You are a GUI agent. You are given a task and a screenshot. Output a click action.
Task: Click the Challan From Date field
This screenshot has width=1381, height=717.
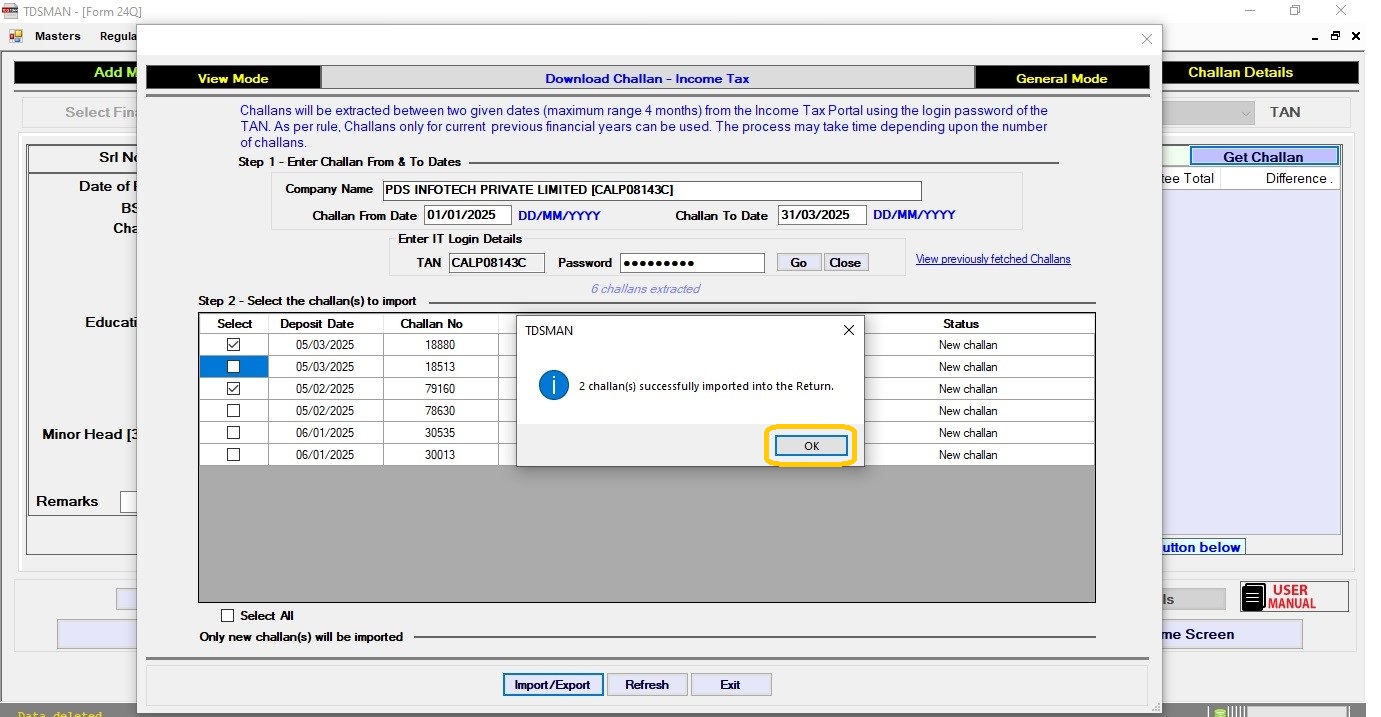coord(467,215)
